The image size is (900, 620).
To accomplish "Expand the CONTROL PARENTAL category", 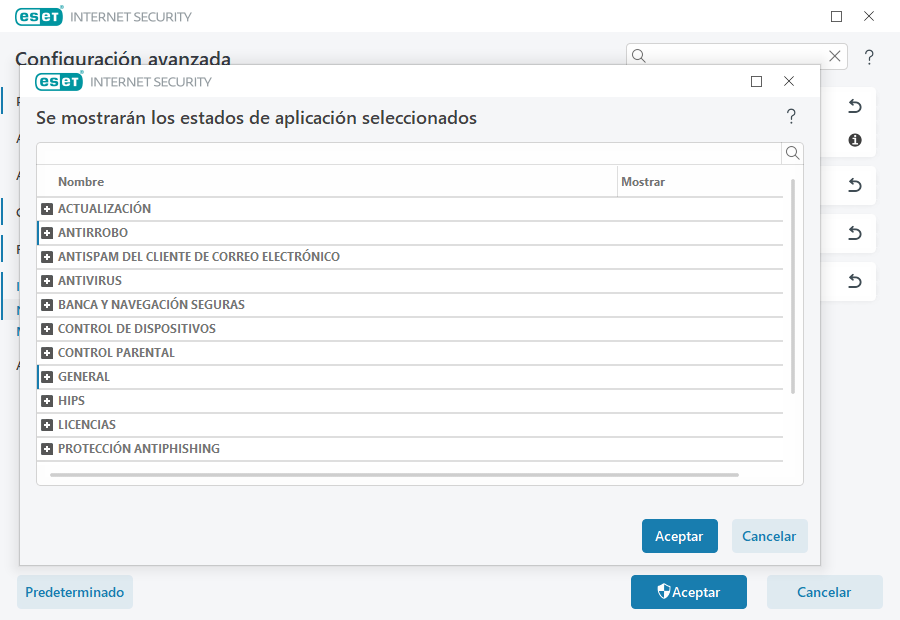I will pos(47,353).
